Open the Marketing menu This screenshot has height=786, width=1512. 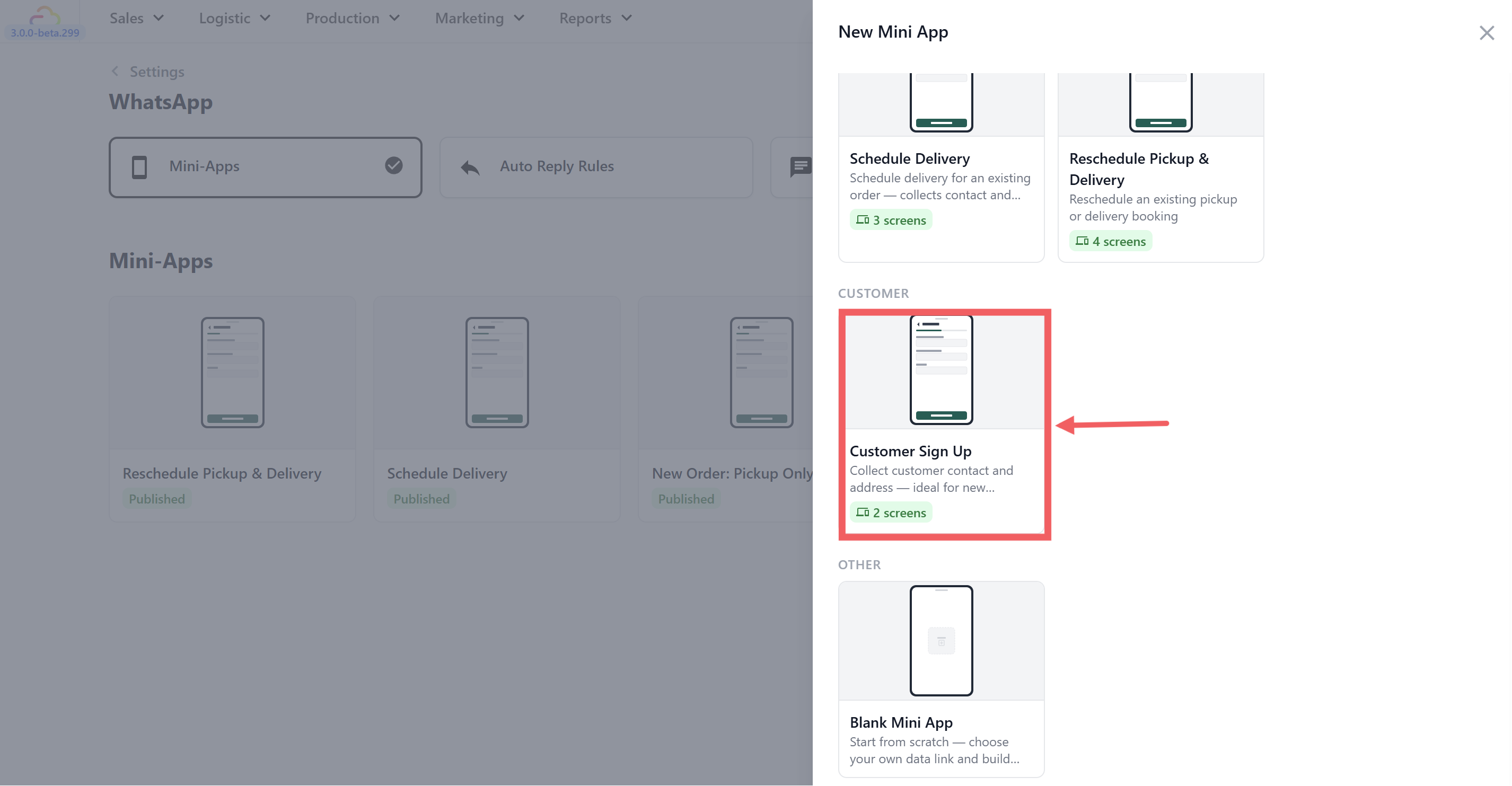point(479,18)
